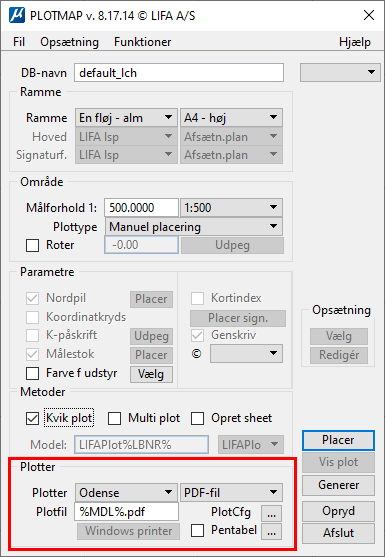Click the Afslut button
Viewport: 385px width, 557px height.
click(x=338, y=533)
